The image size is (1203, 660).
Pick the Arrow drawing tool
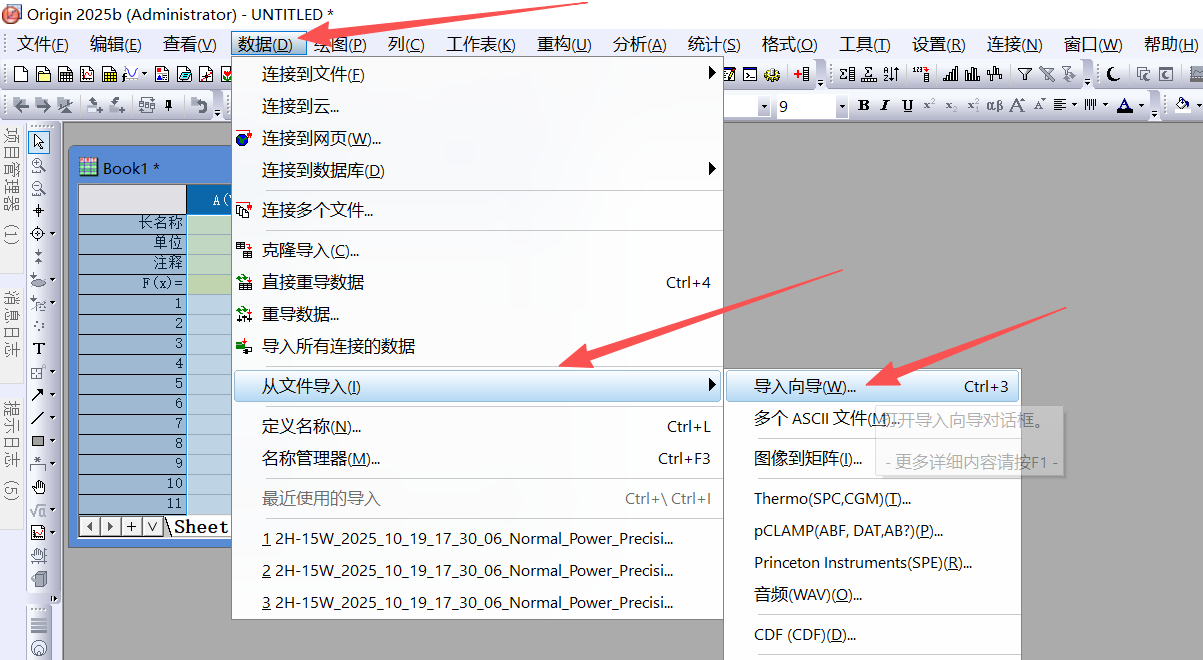coord(37,395)
